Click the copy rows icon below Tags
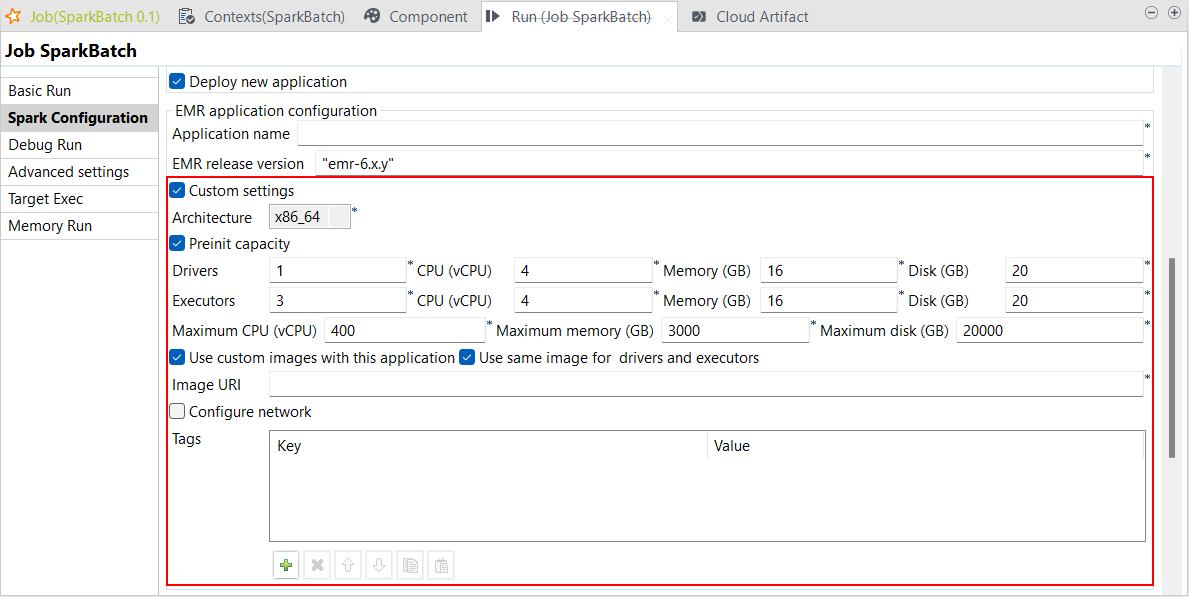The height and width of the screenshot is (597, 1189). coord(410,566)
